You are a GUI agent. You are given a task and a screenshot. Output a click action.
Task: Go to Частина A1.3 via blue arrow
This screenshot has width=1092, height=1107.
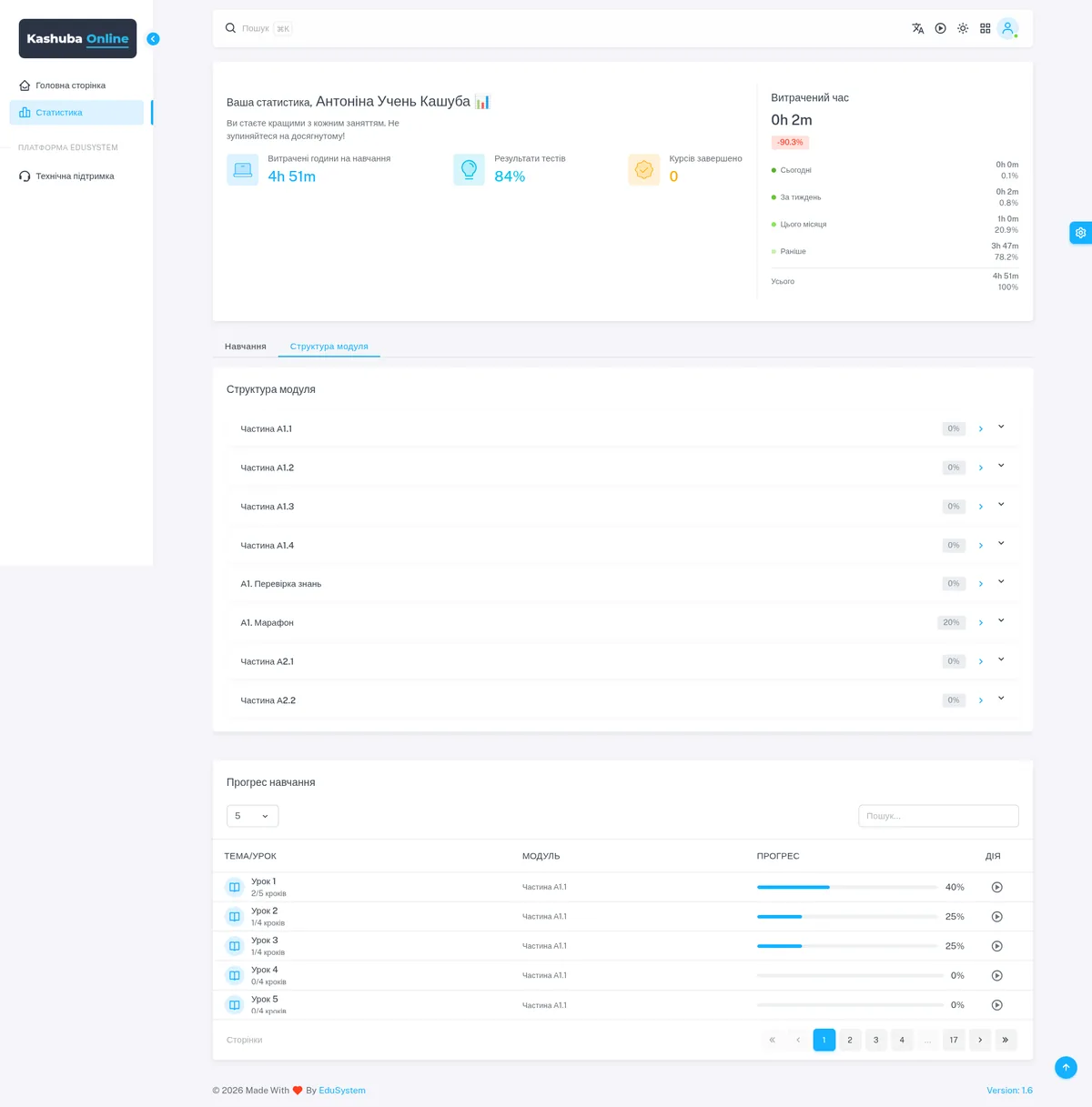980,507
